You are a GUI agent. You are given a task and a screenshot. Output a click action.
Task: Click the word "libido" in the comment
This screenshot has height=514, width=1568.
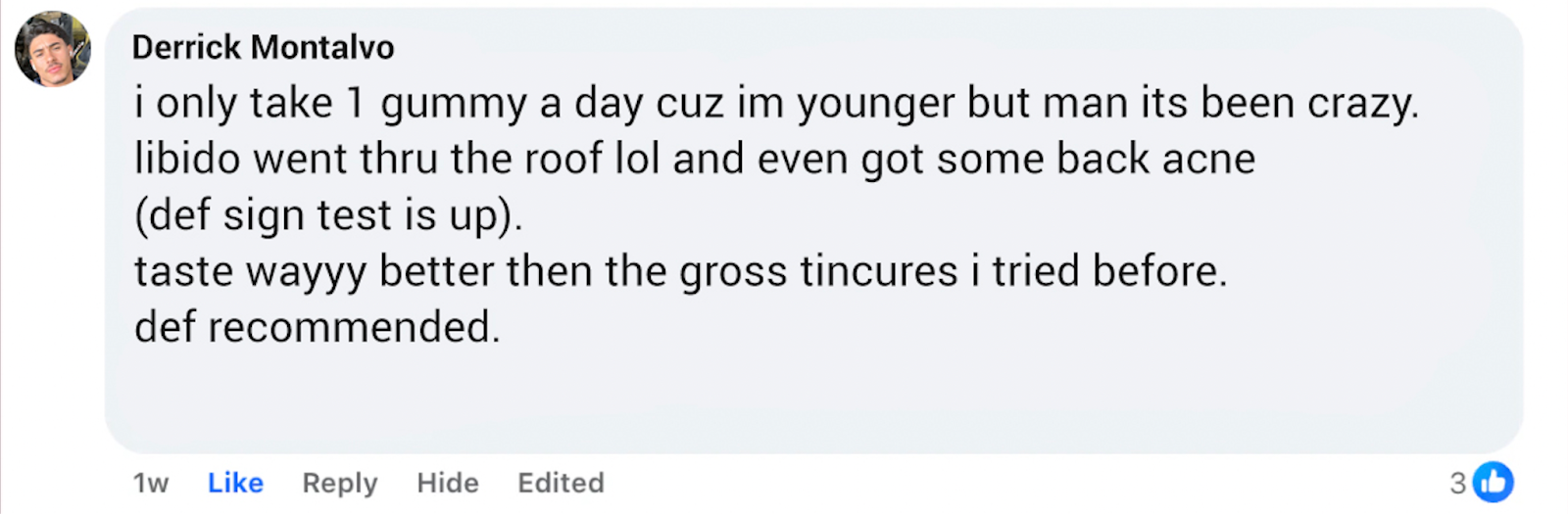pos(187,160)
